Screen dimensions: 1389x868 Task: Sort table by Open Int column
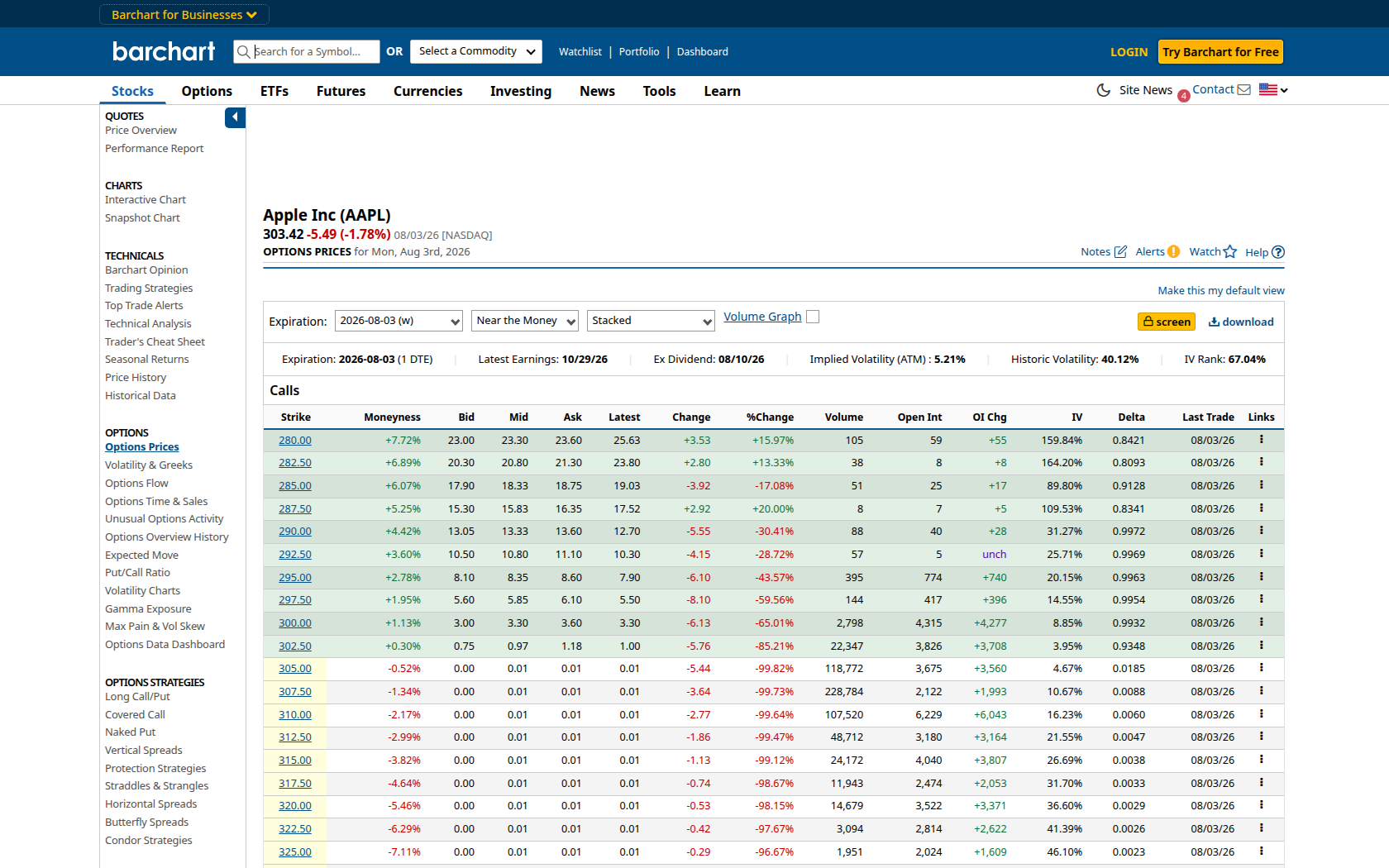[x=919, y=417]
